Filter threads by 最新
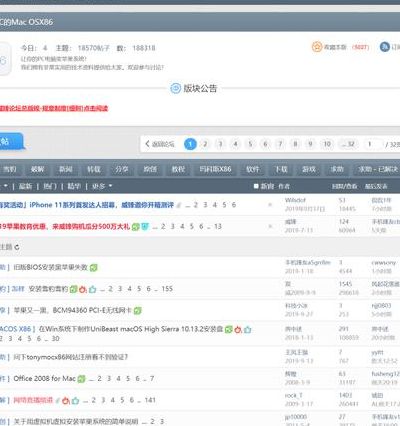The height and width of the screenshot is (426, 400). [25, 186]
